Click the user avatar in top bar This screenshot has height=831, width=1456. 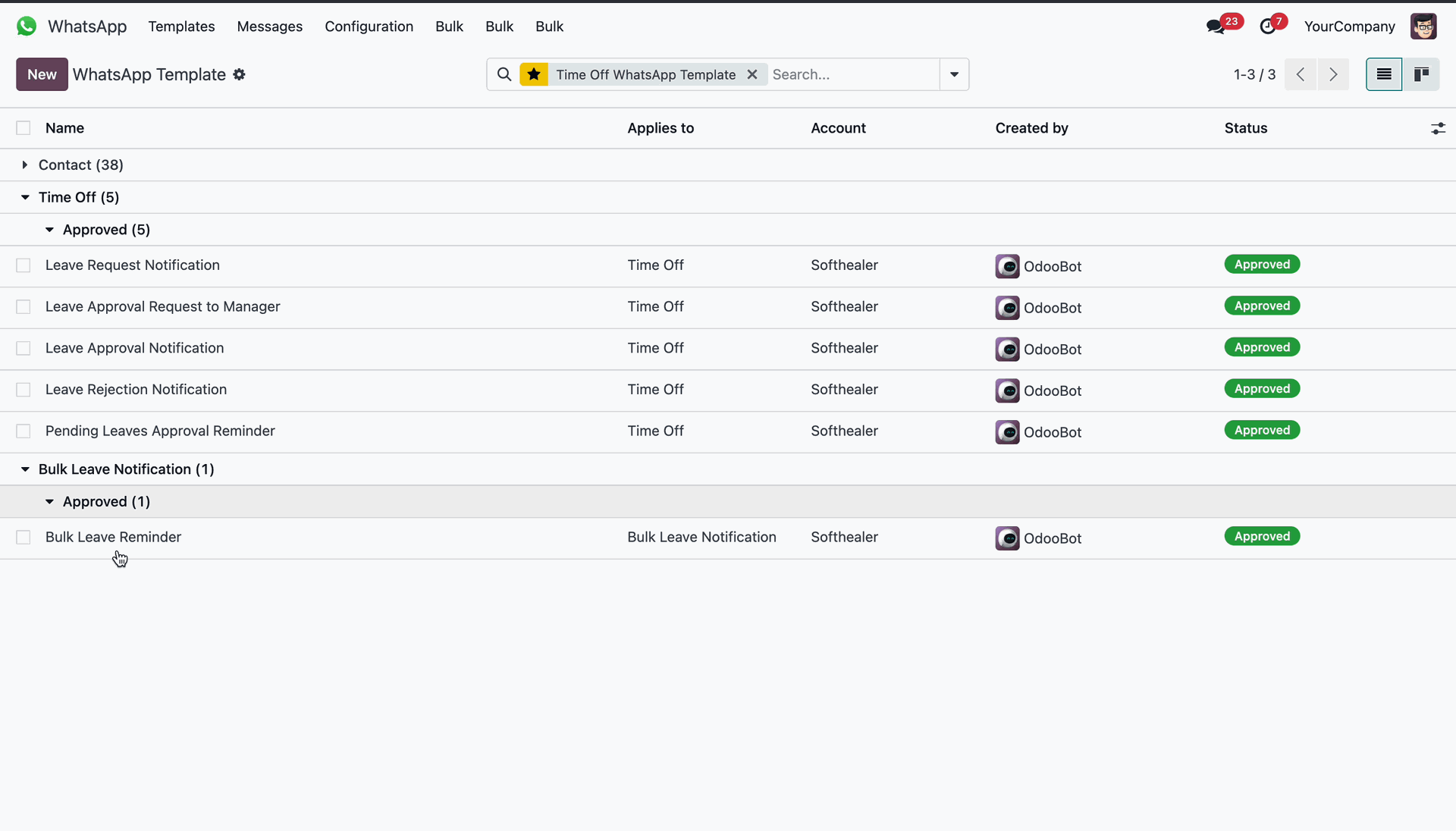[1423, 27]
